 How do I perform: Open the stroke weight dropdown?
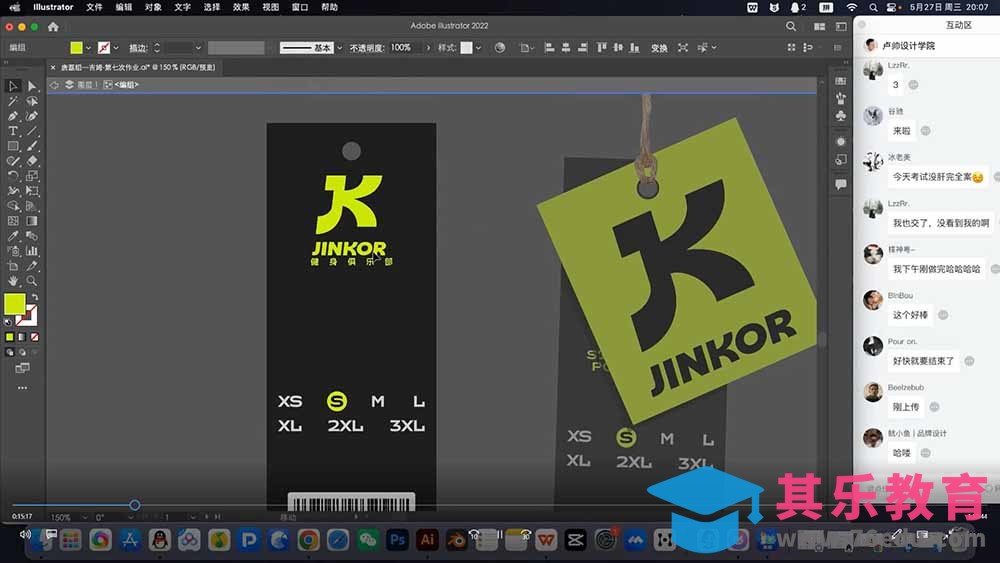pos(198,48)
